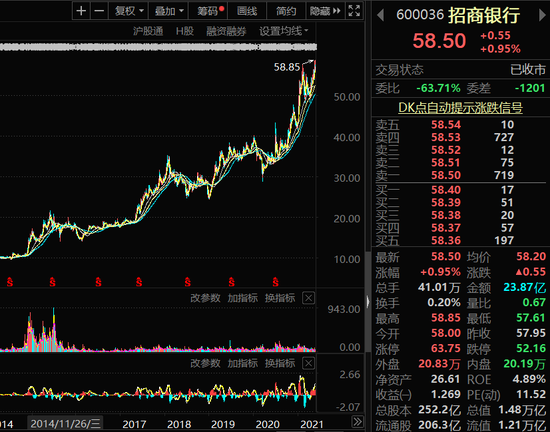Switch to 简约 simple mode

point(286,11)
